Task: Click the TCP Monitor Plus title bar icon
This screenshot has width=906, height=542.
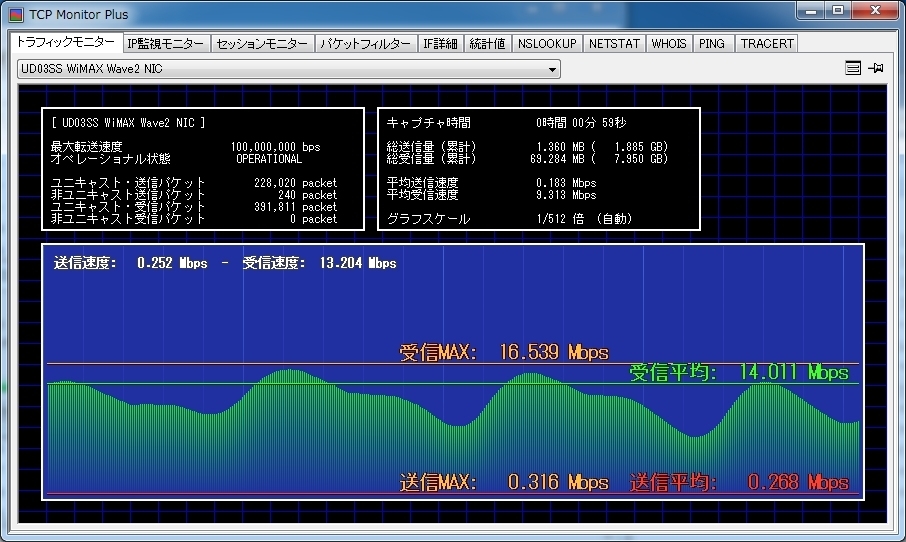Action: click(16, 15)
